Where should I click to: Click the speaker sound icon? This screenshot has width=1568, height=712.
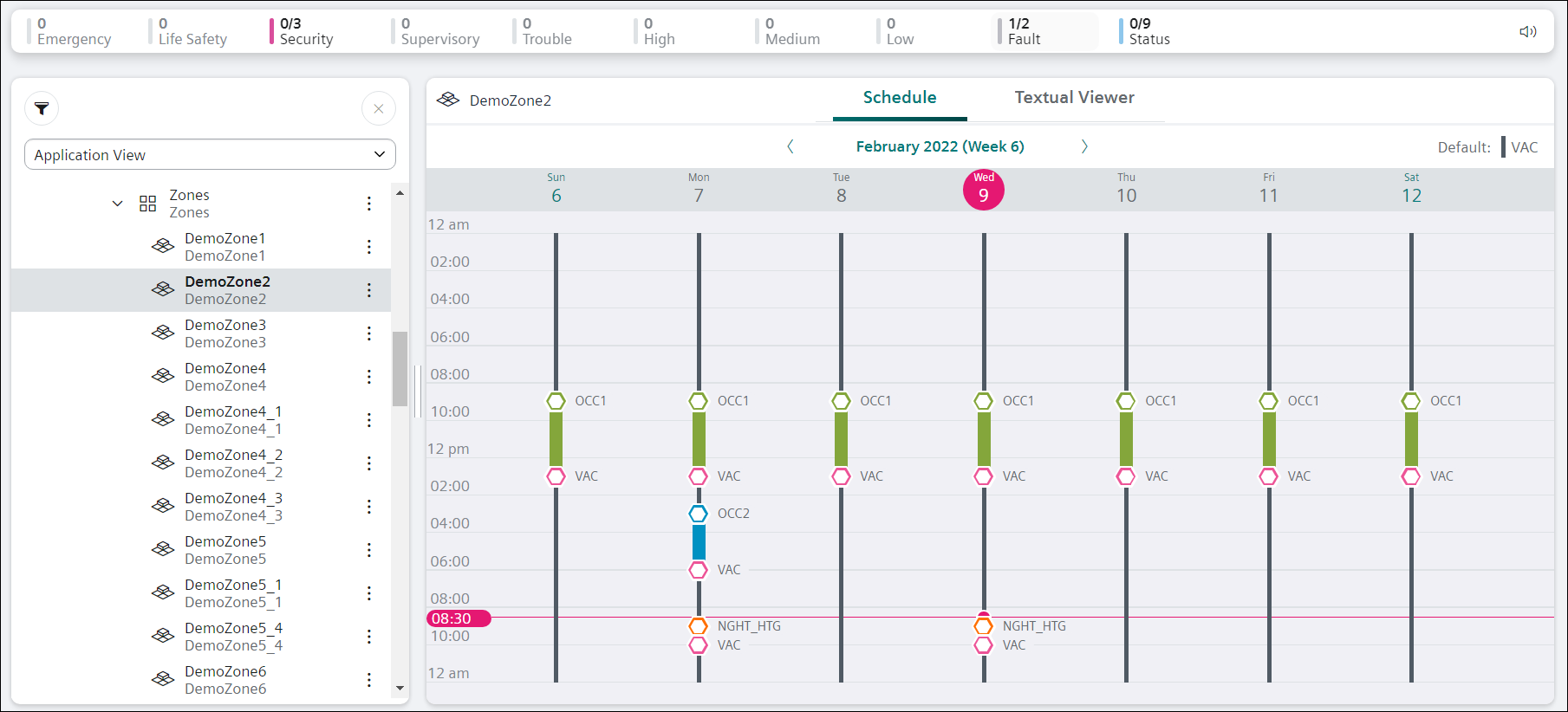click(1527, 32)
